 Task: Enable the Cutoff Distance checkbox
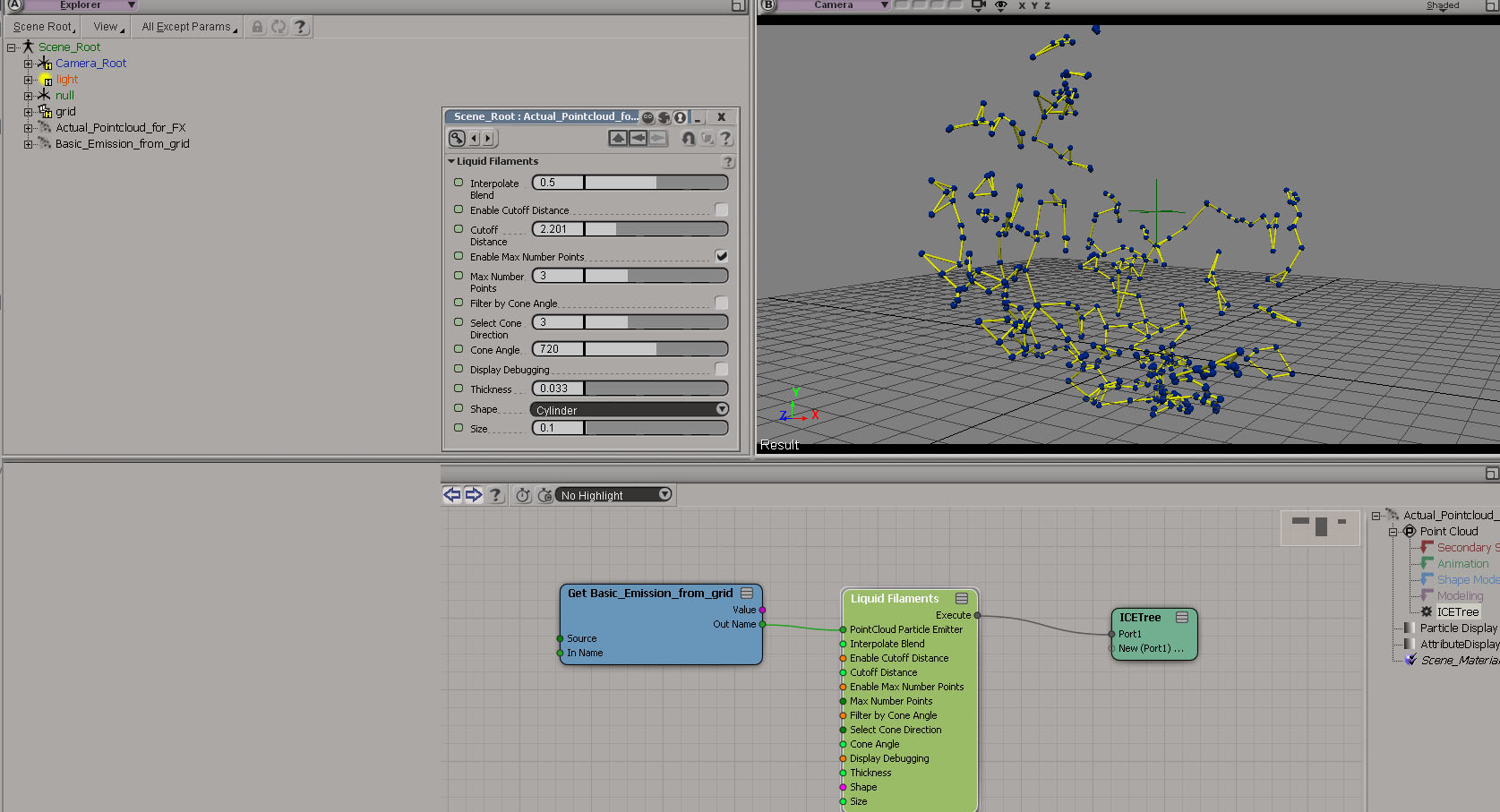[722, 209]
